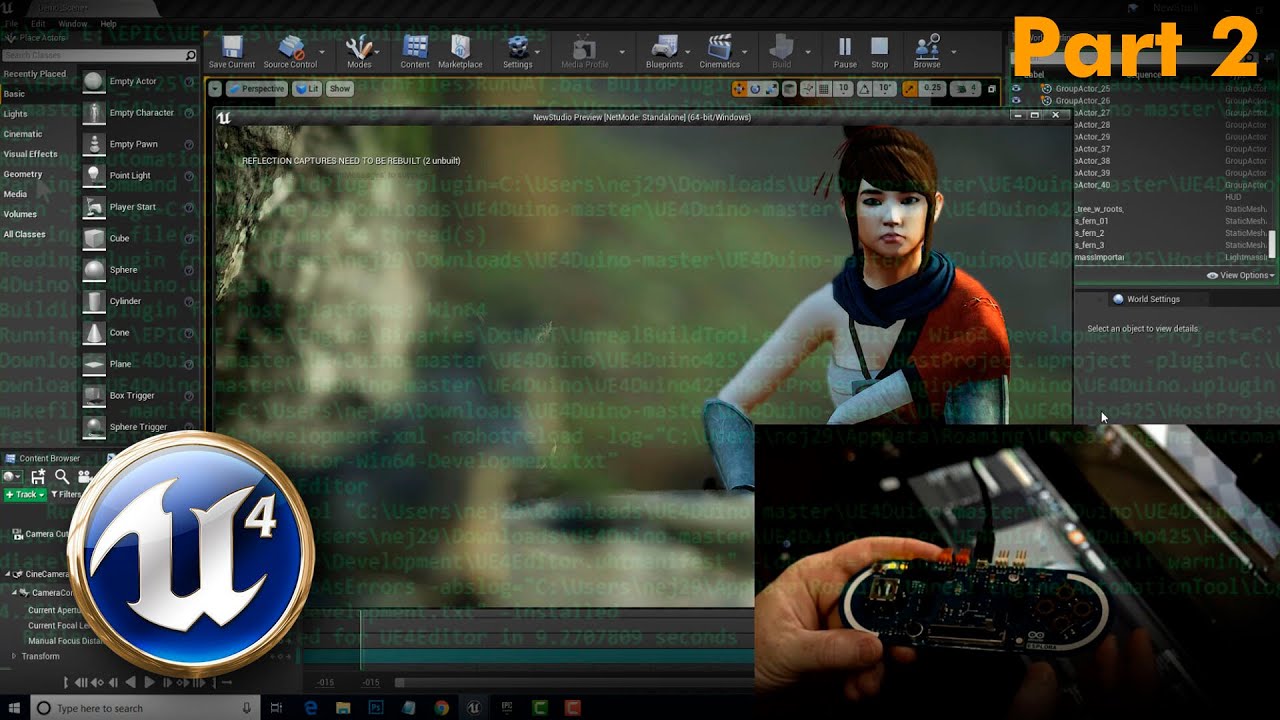Viewport: 1280px width, 720px height.
Task: Open the Settings toolbar icon
Action: (x=517, y=51)
